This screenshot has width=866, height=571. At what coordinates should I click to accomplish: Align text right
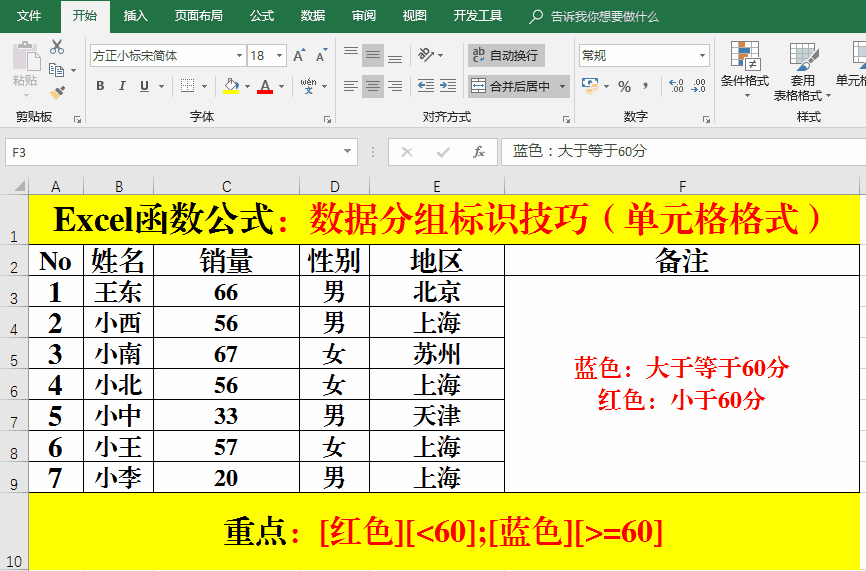pos(395,86)
